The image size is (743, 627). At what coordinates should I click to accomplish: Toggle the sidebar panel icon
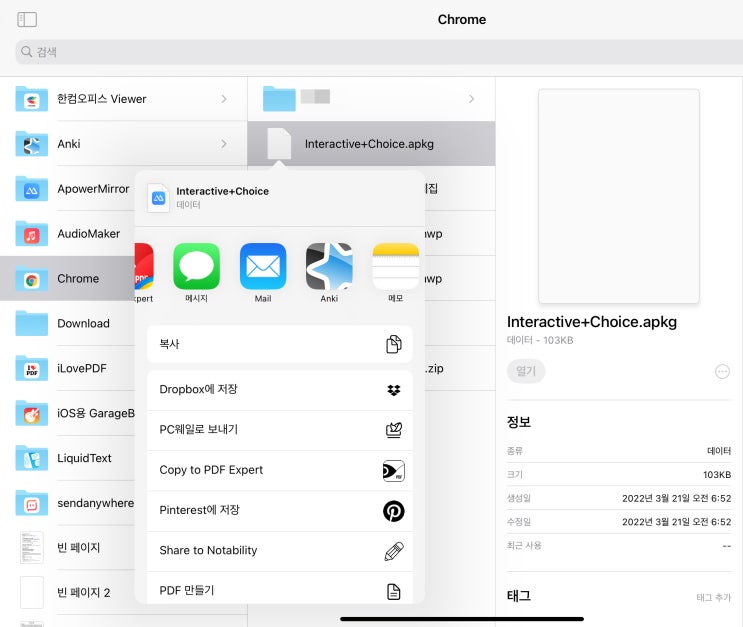[27, 19]
